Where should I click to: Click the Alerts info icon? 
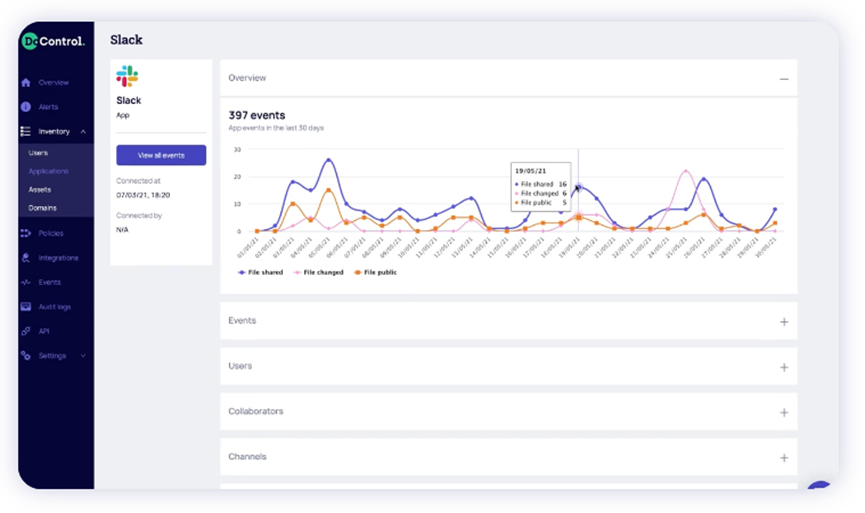tap(26, 107)
